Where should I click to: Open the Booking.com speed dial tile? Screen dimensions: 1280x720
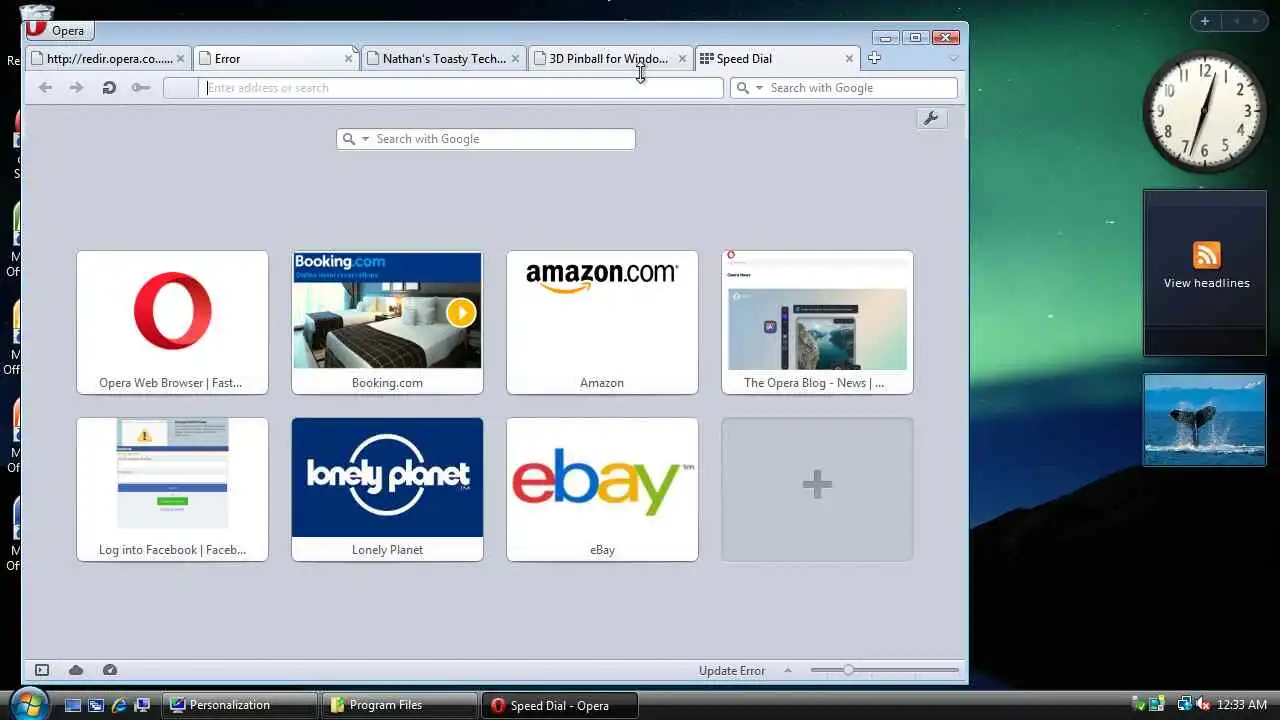coord(387,322)
